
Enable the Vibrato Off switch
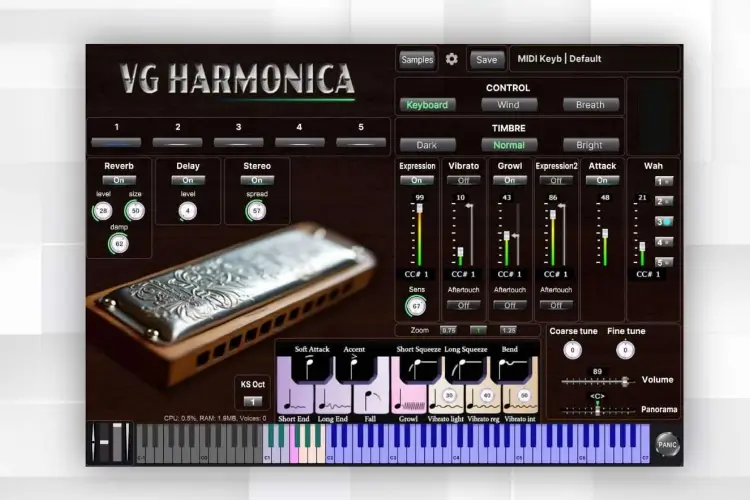[463, 180]
